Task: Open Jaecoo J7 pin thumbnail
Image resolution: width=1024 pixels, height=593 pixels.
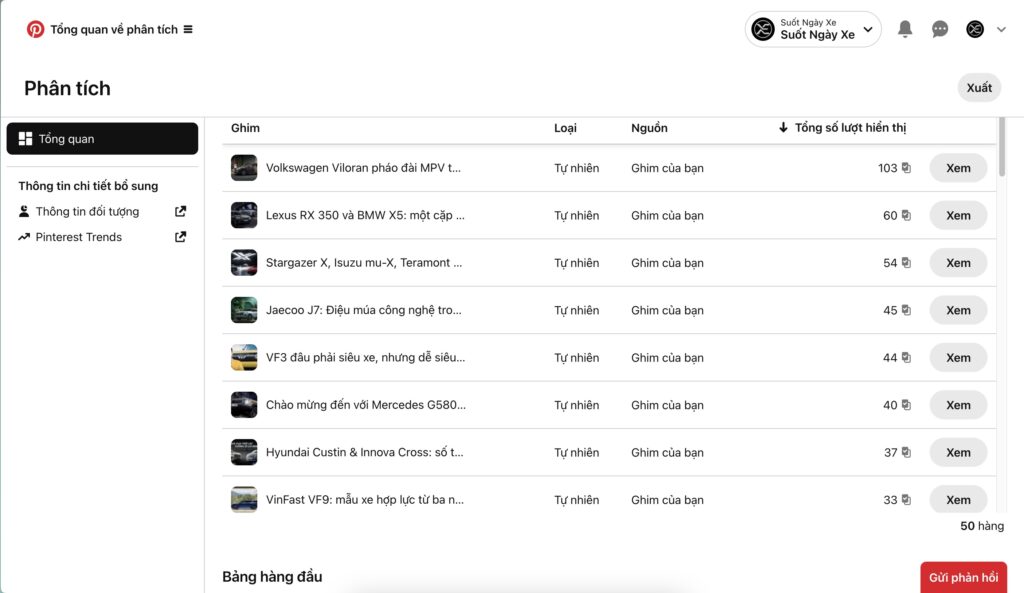Action: pyautogui.click(x=244, y=310)
